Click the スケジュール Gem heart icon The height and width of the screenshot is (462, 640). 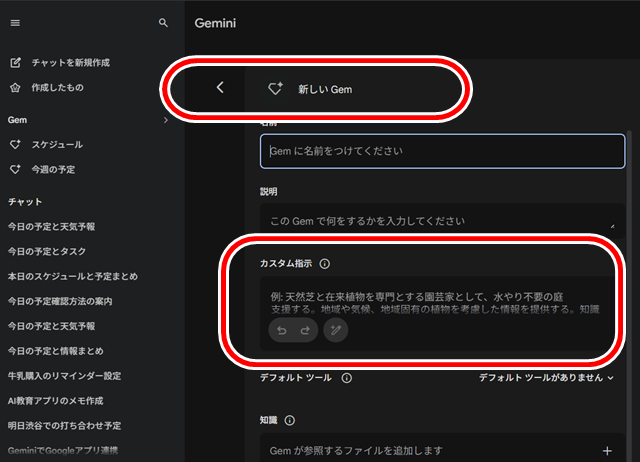tap(15, 144)
